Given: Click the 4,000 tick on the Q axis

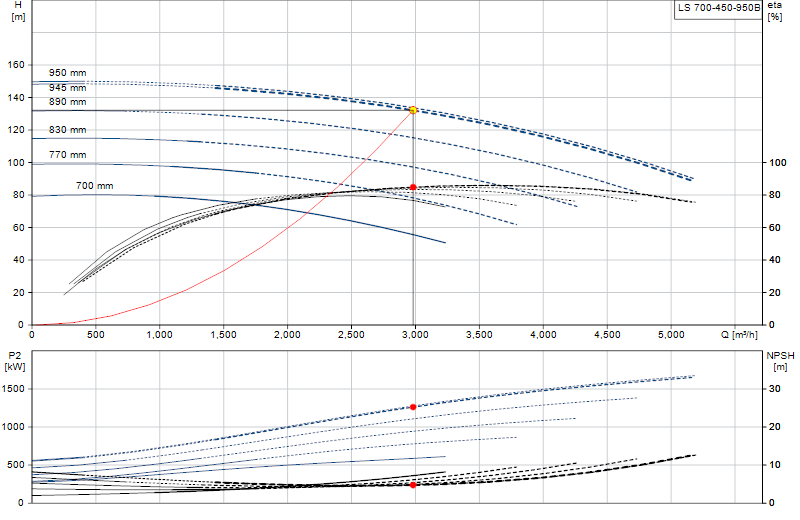Looking at the screenshot, I should pos(543,335).
